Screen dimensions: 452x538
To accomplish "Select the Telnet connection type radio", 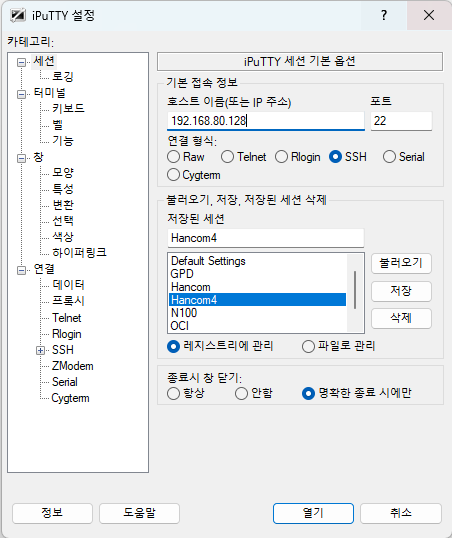I will point(244,157).
